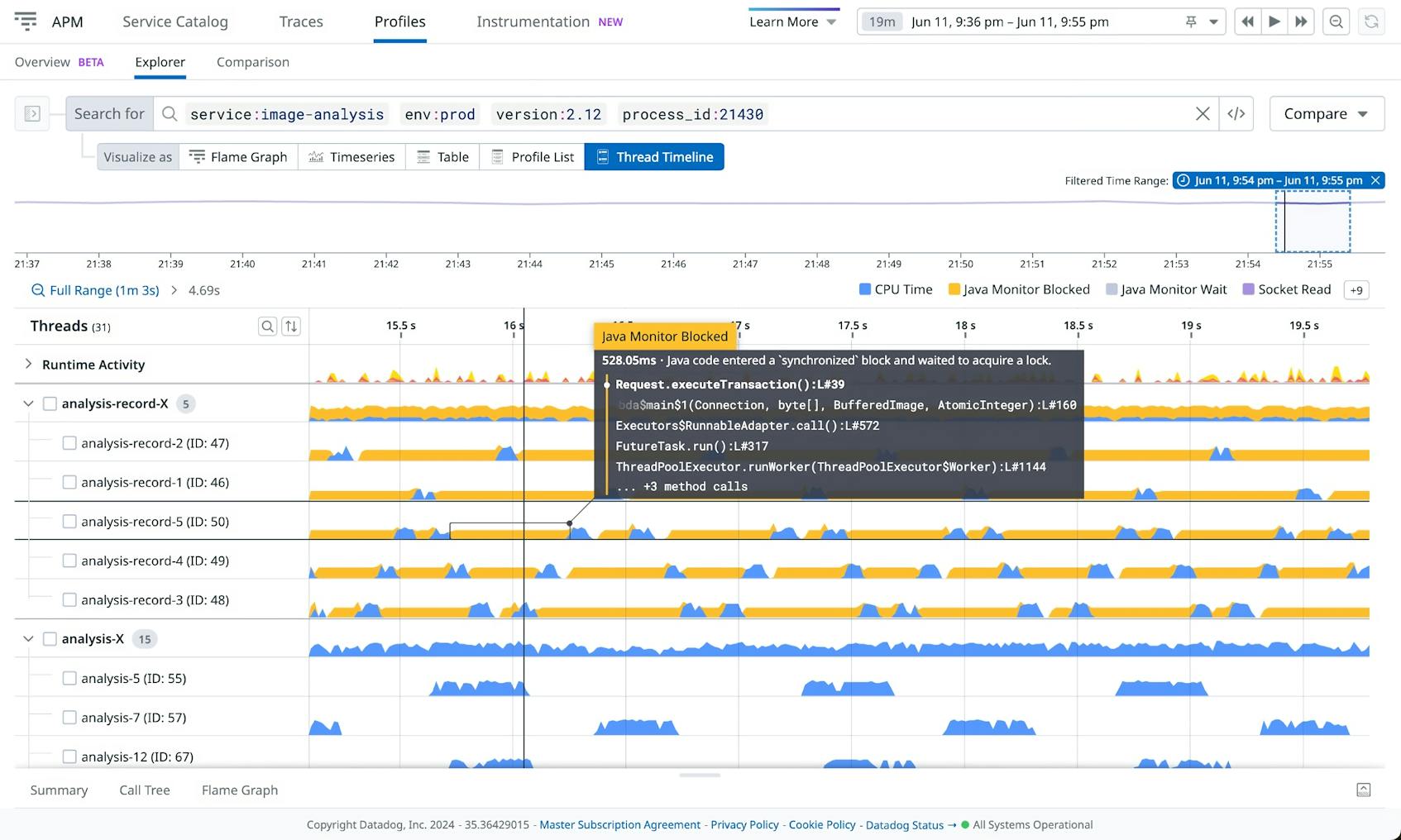Select the Flame Graph visualization
The height and width of the screenshot is (840, 1401).
[x=238, y=156]
